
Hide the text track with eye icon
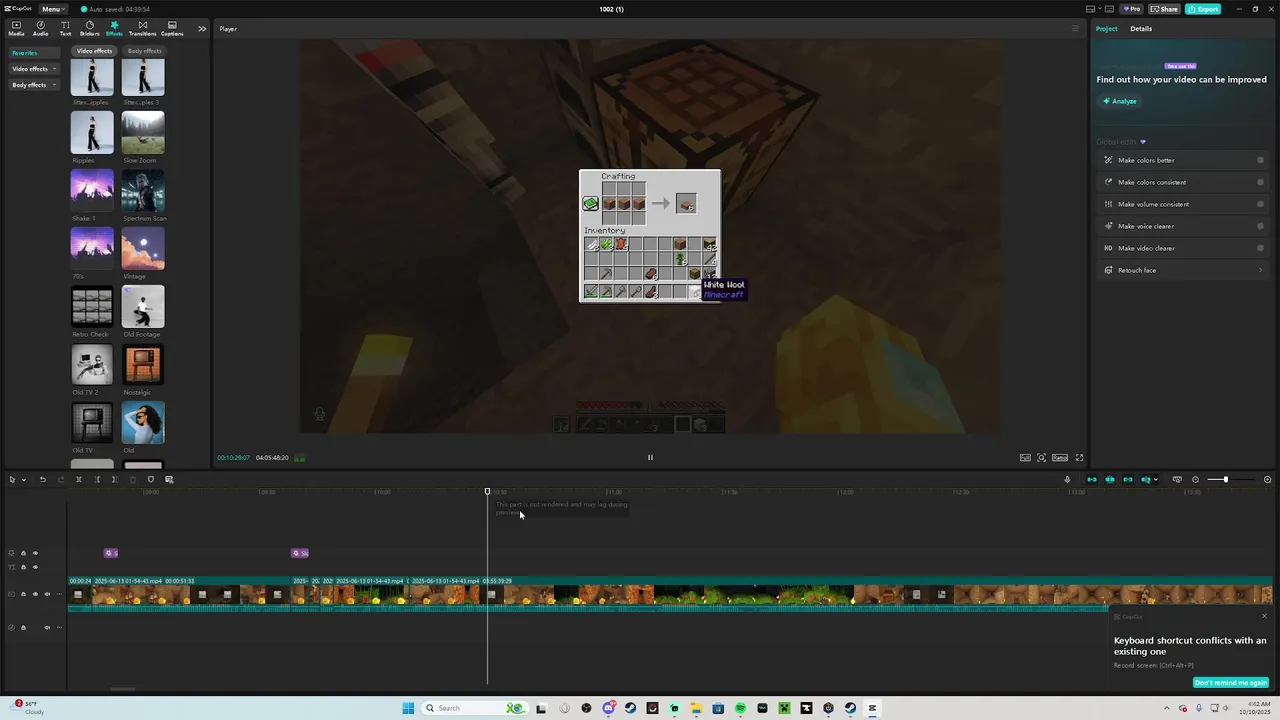point(35,567)
